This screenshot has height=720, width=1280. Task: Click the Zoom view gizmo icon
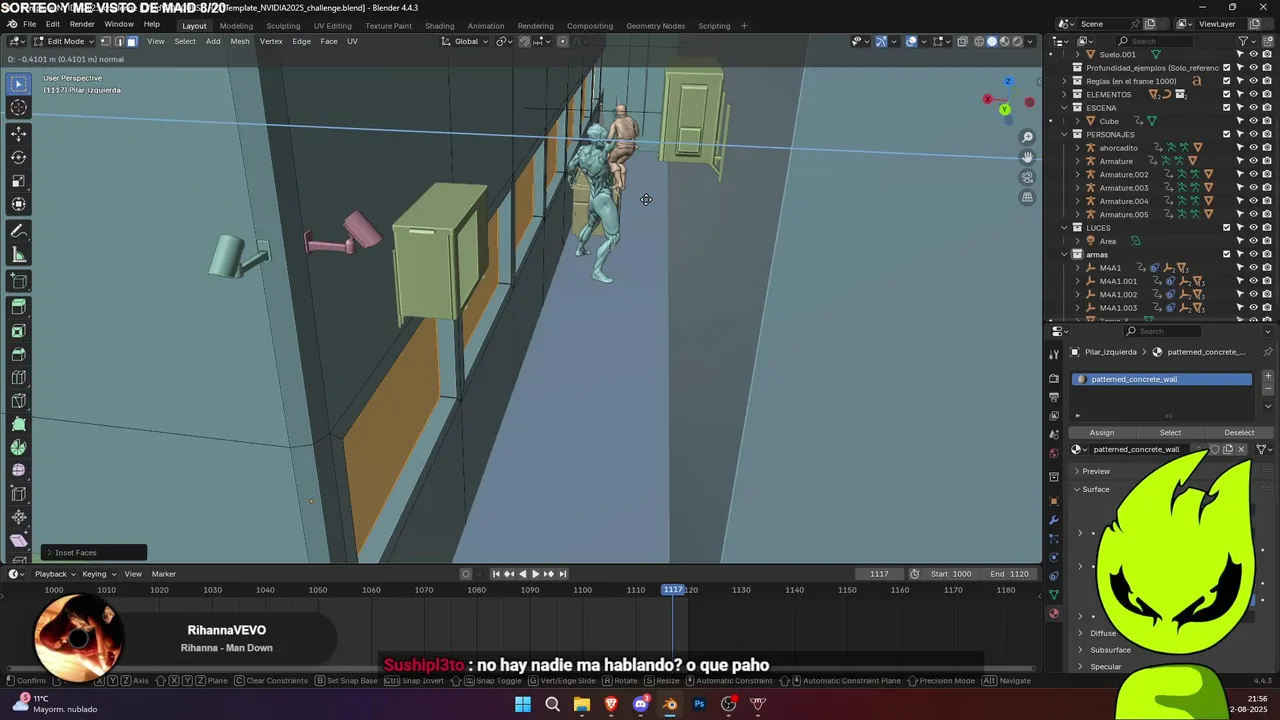pyautogui.click(x=1027, y=137)
